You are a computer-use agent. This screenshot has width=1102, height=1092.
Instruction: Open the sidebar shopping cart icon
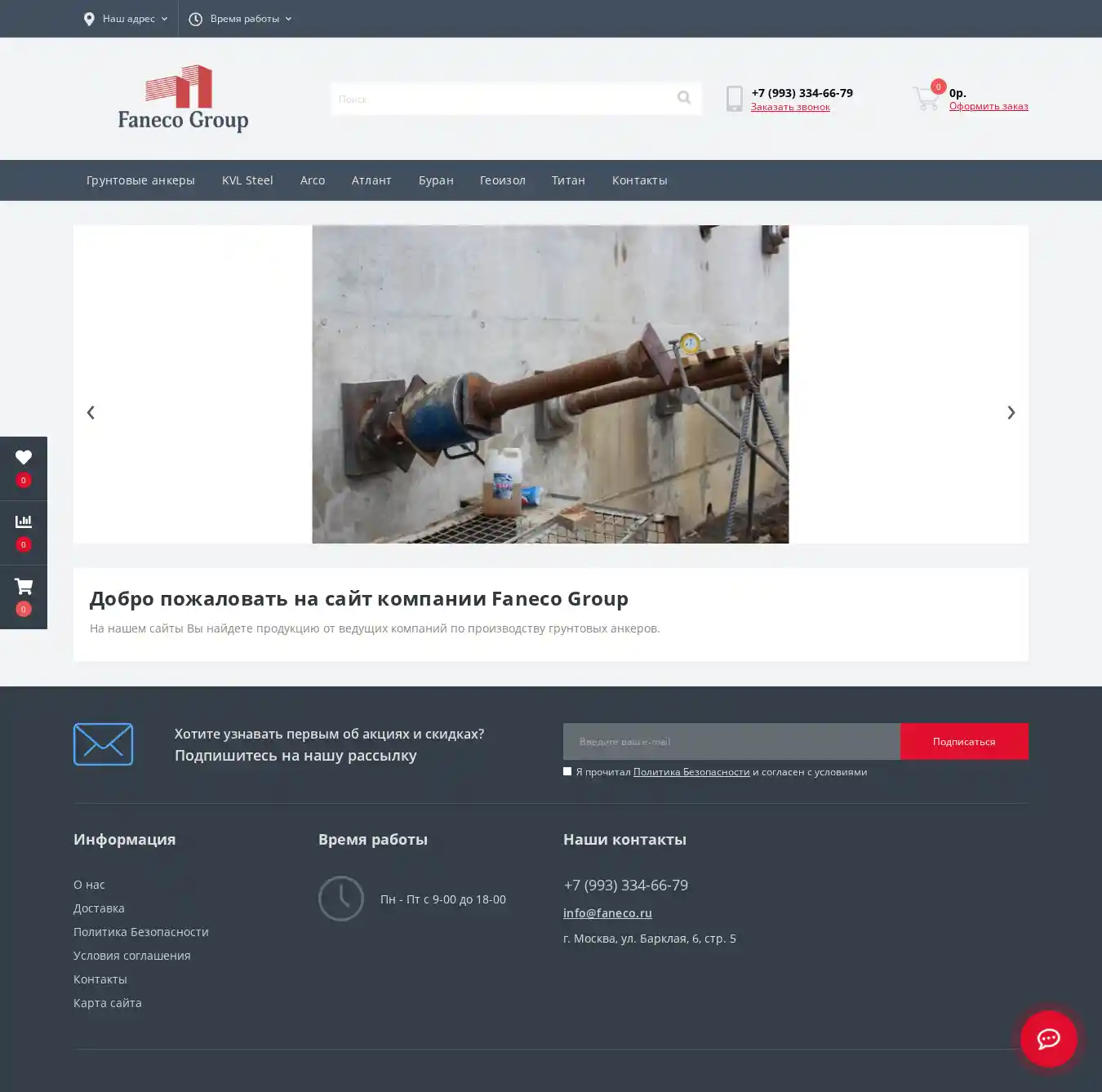(x=24, y=588)
